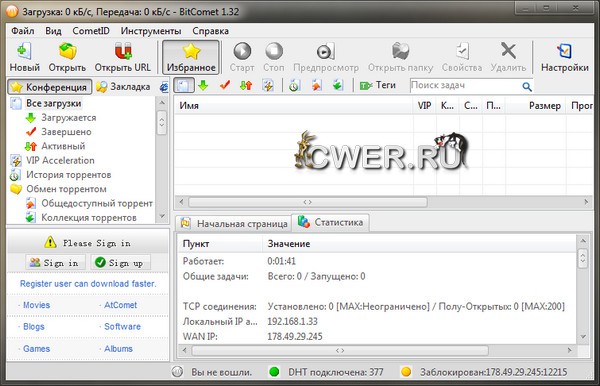
Task: Click the Стоп toolbar icon
Action: [274, 51]
